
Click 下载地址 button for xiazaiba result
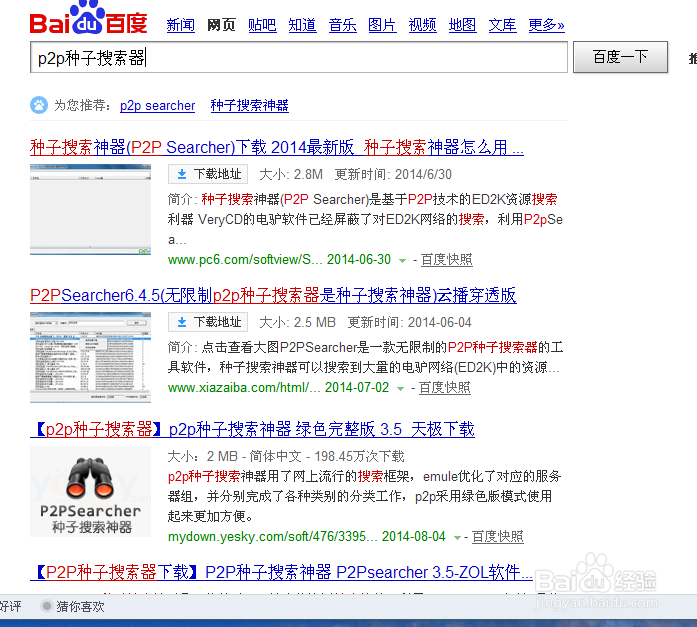[x=208, y=322]
